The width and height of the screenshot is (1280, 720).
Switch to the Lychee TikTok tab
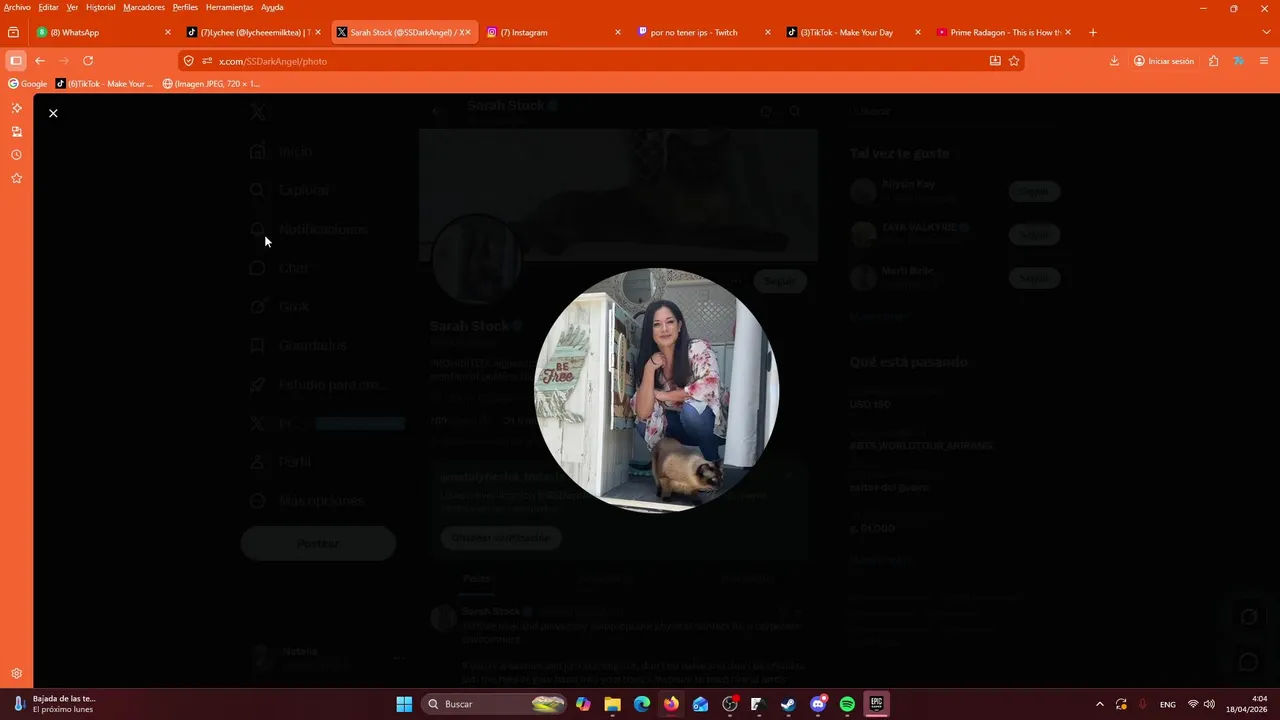(x=255, y=32)
